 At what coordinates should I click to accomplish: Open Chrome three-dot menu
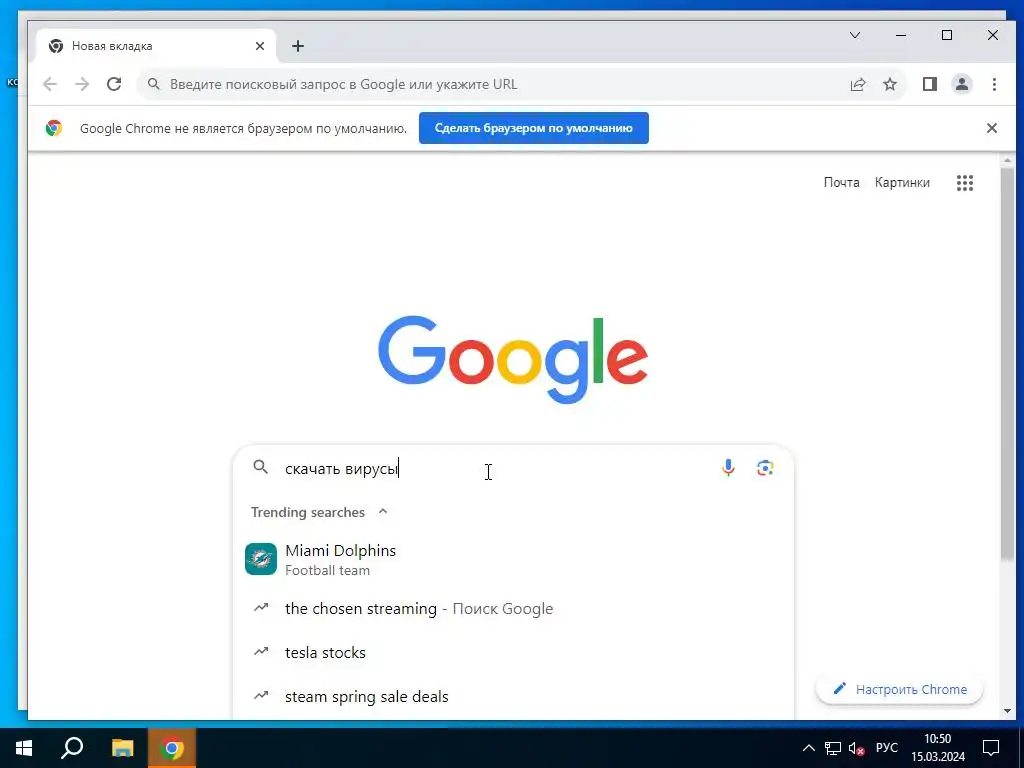click(x=994, y=84)
